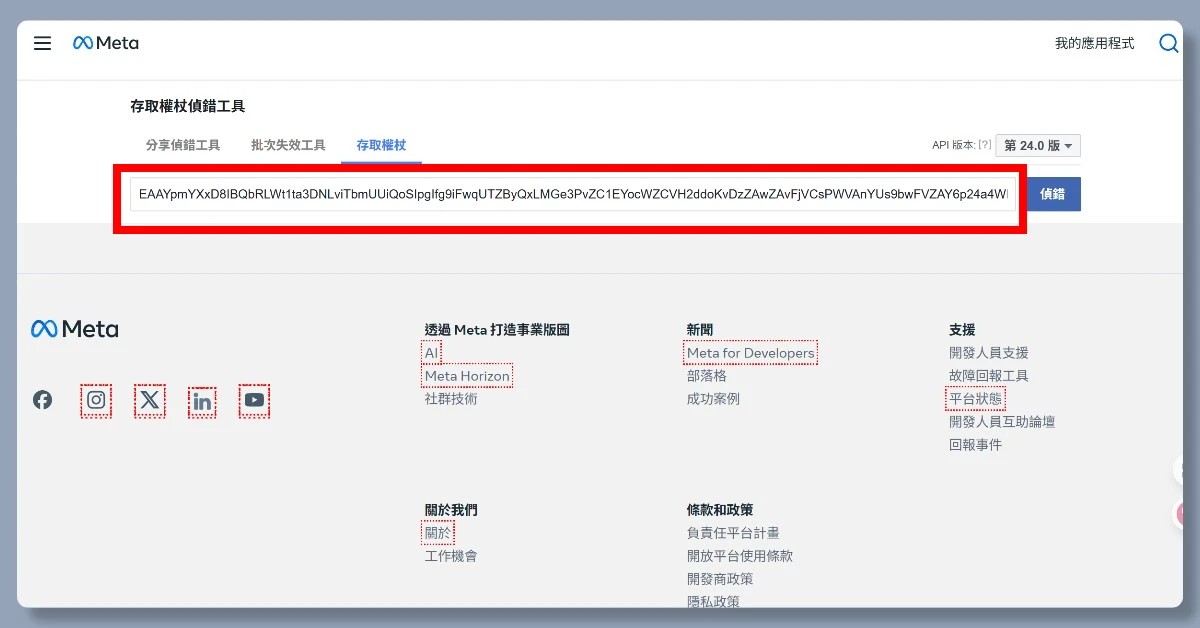The height and width of the screenshot is (628, 1200).
Task: Open Meta's LinkedIn page icon
Action: 202,402
